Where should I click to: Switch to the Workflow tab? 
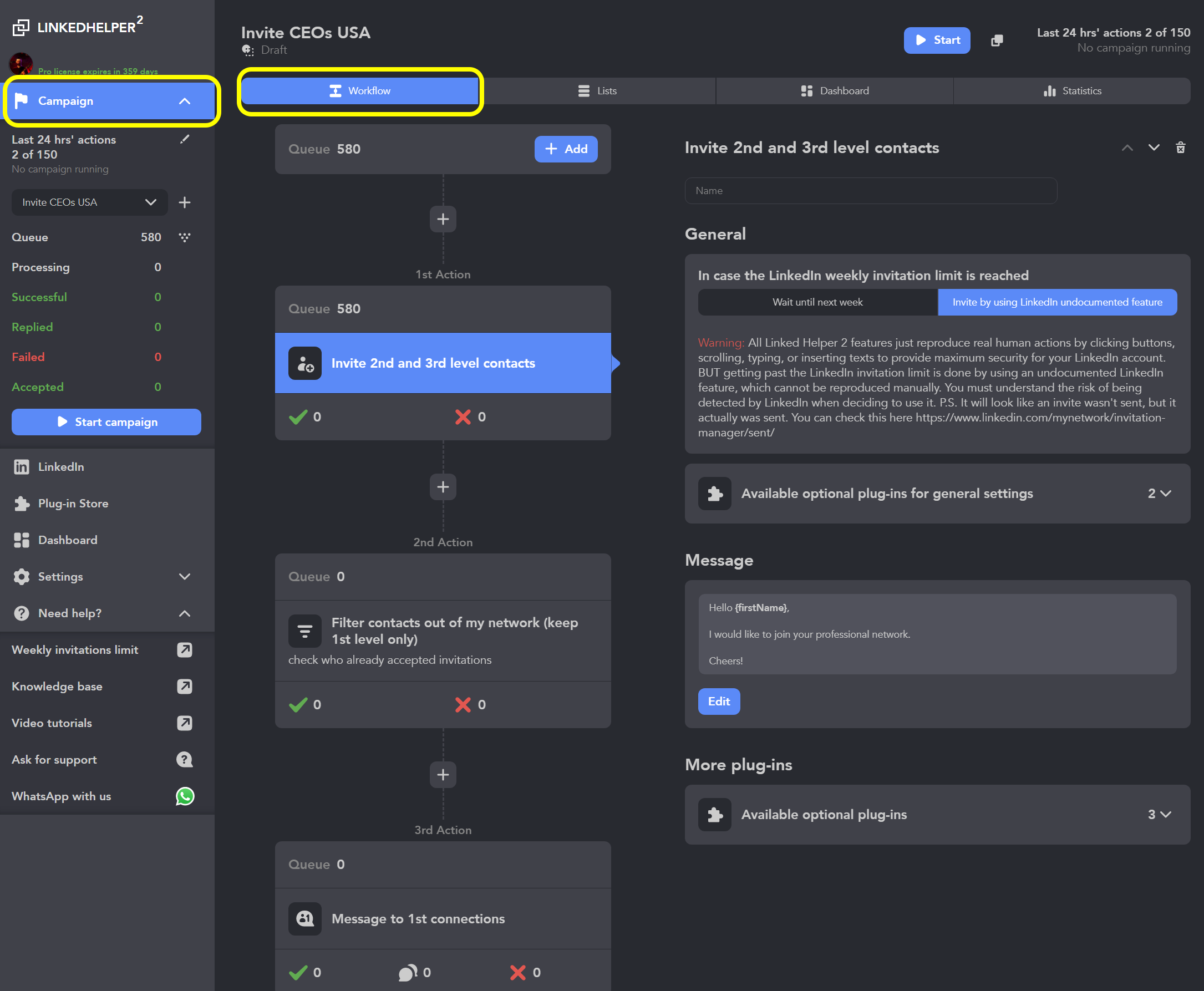click(x=360, y=91)
